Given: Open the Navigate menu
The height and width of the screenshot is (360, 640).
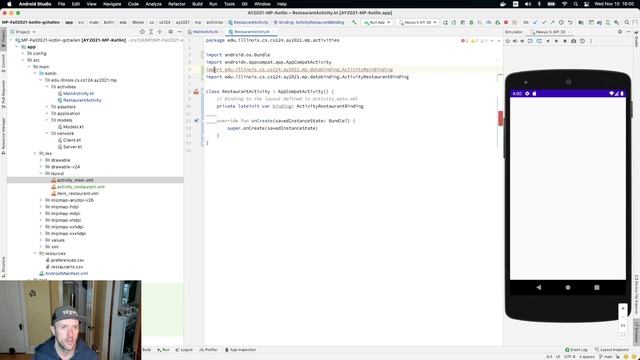Looking at the screenshot, I should (112, 4).
